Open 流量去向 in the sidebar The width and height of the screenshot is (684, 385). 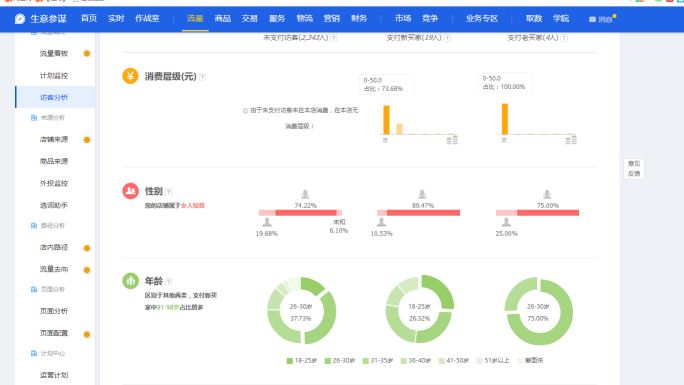click(54, 269)
